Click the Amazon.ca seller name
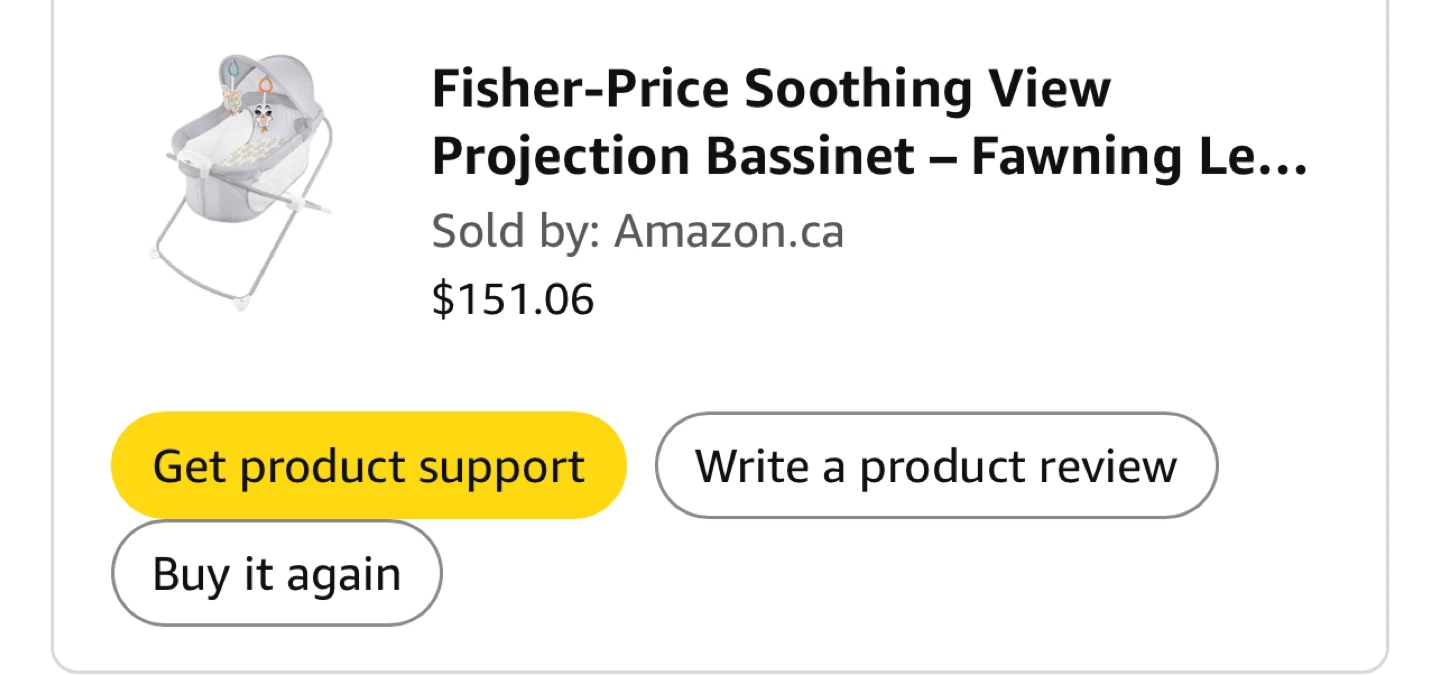1440x675 pixels. pos(729,231)
